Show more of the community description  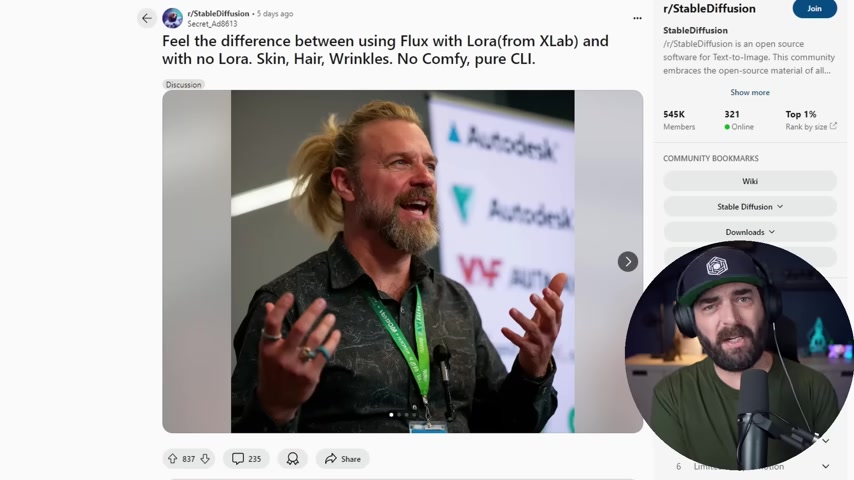click(750, 92)
